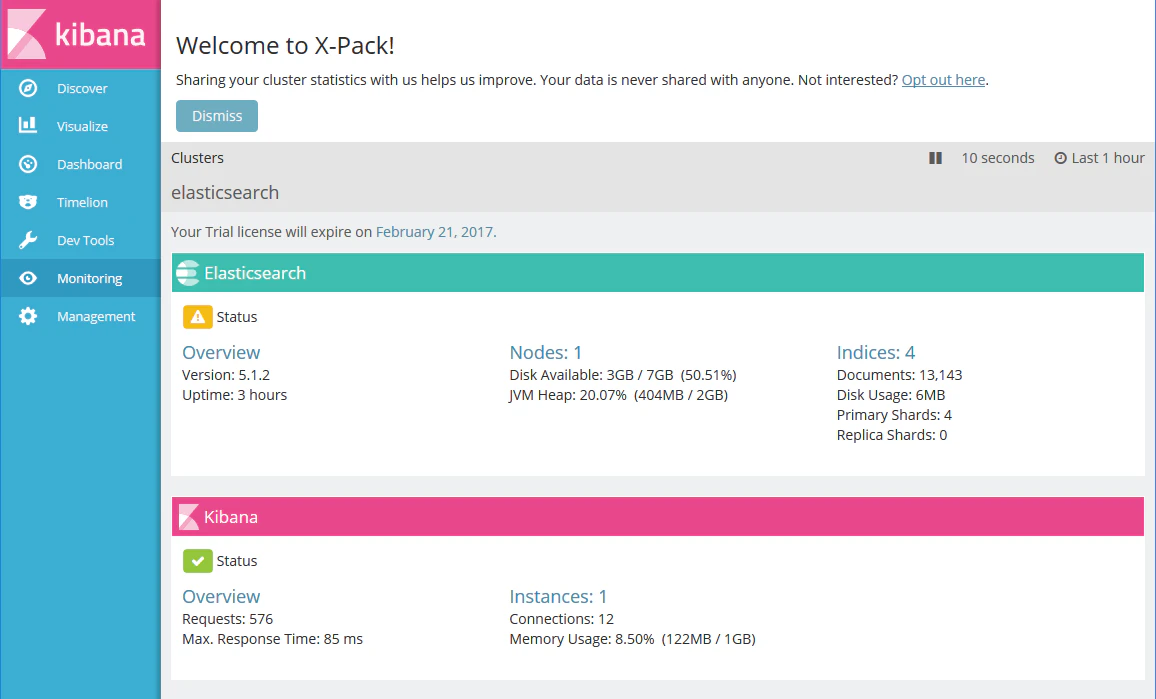
Task: Click Version: 5.1.2 text
Action: pyautogui.click(x=226, y=375)
